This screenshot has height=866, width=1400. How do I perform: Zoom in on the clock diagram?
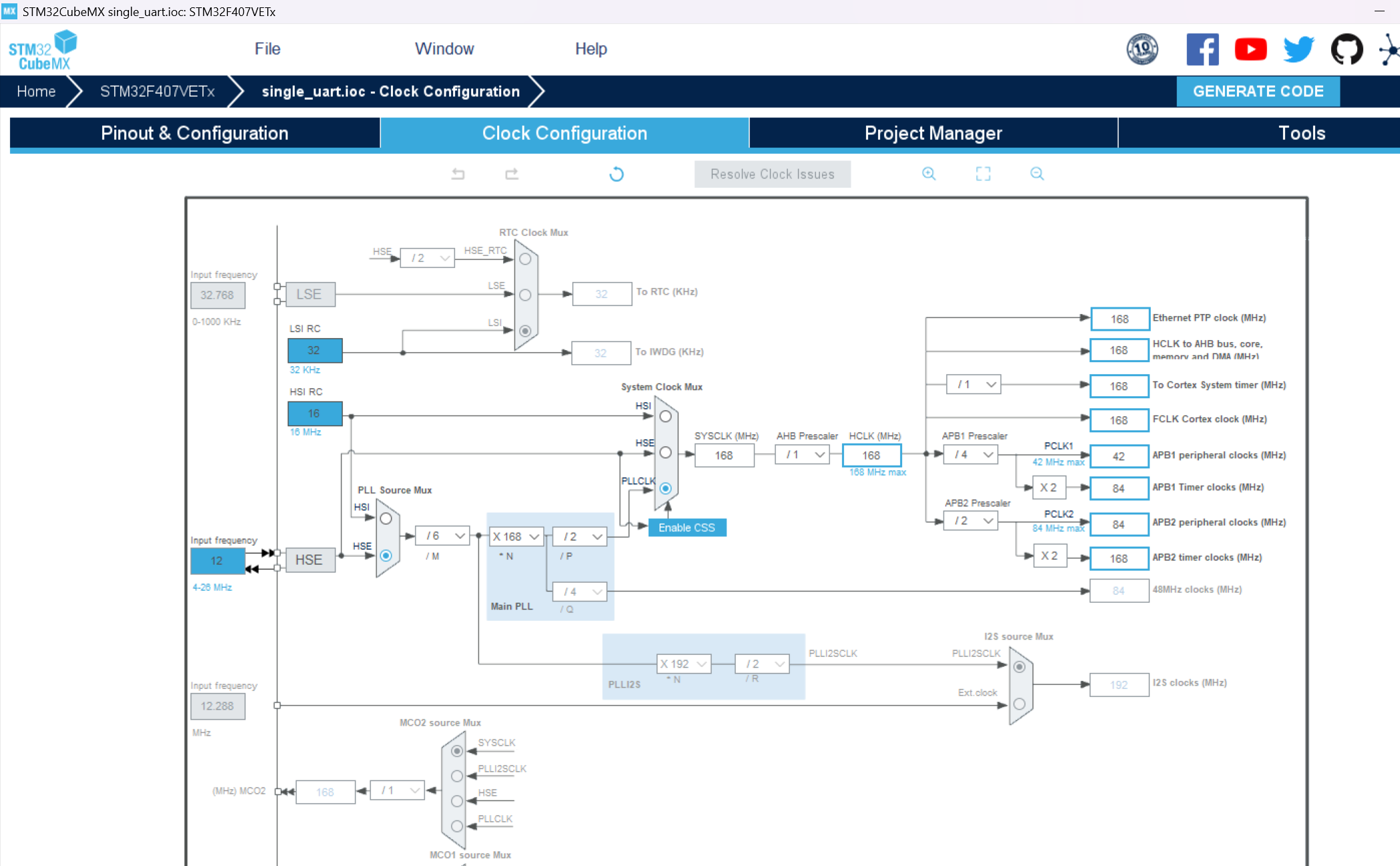click(x=928, y=174)
